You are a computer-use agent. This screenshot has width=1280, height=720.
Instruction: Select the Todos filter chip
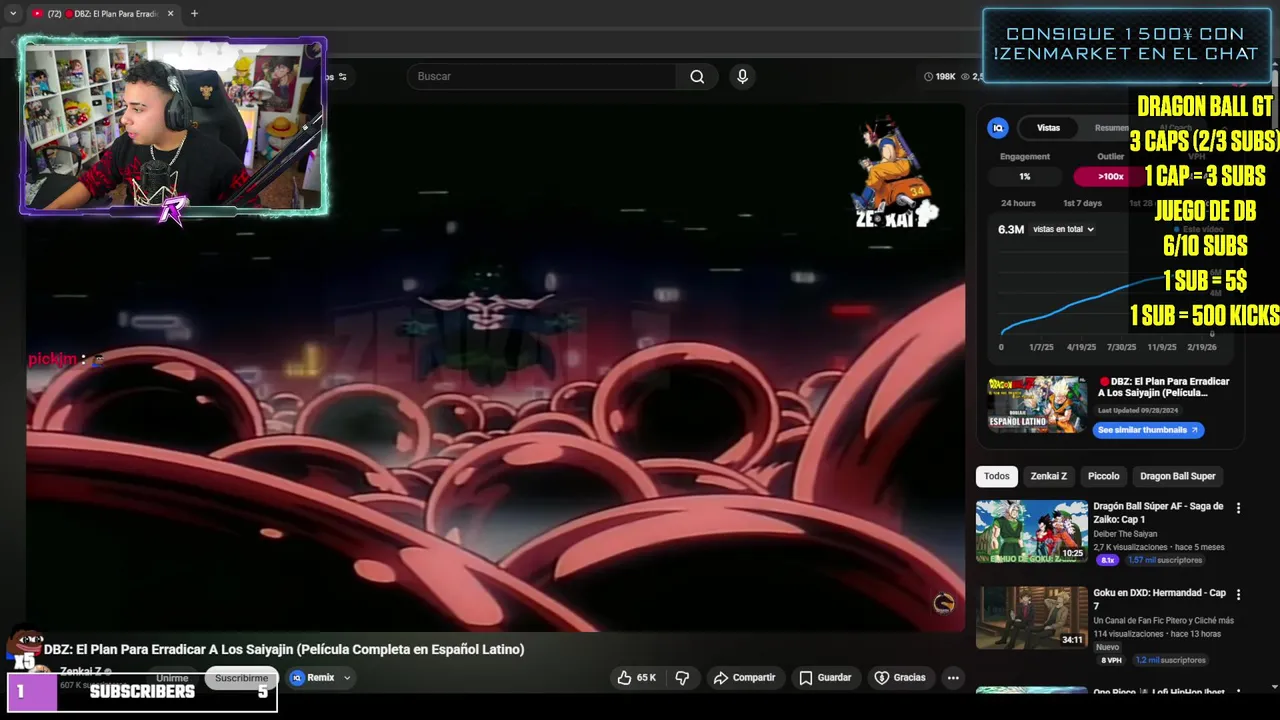[x=996, y=476]
